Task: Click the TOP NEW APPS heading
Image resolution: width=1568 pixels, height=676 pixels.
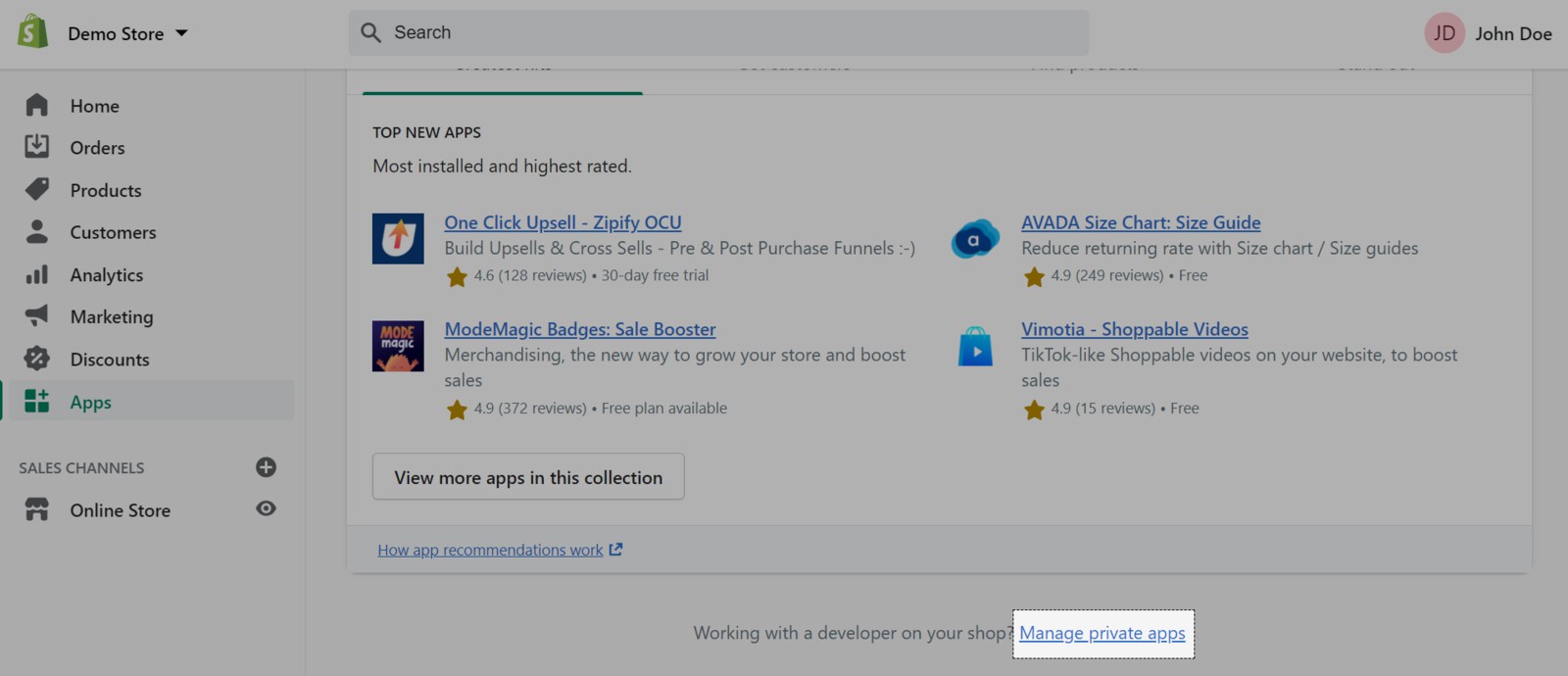Action: pyautogui.click(x=426, y=132)
